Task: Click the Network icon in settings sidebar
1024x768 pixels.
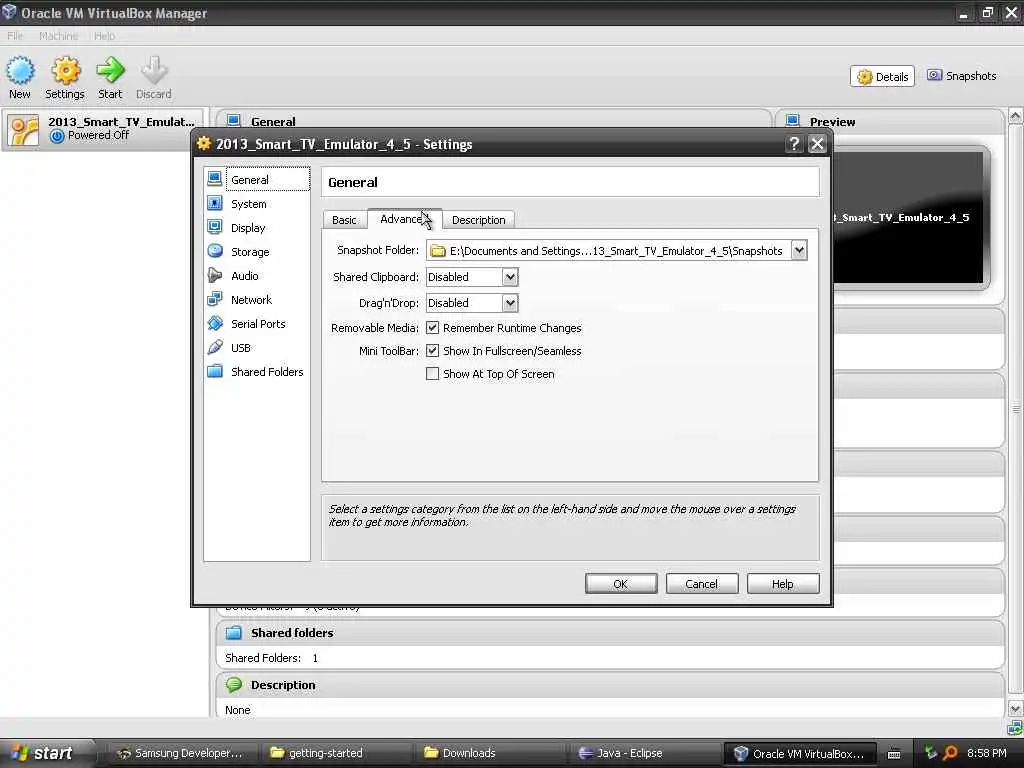Action: 215,299
